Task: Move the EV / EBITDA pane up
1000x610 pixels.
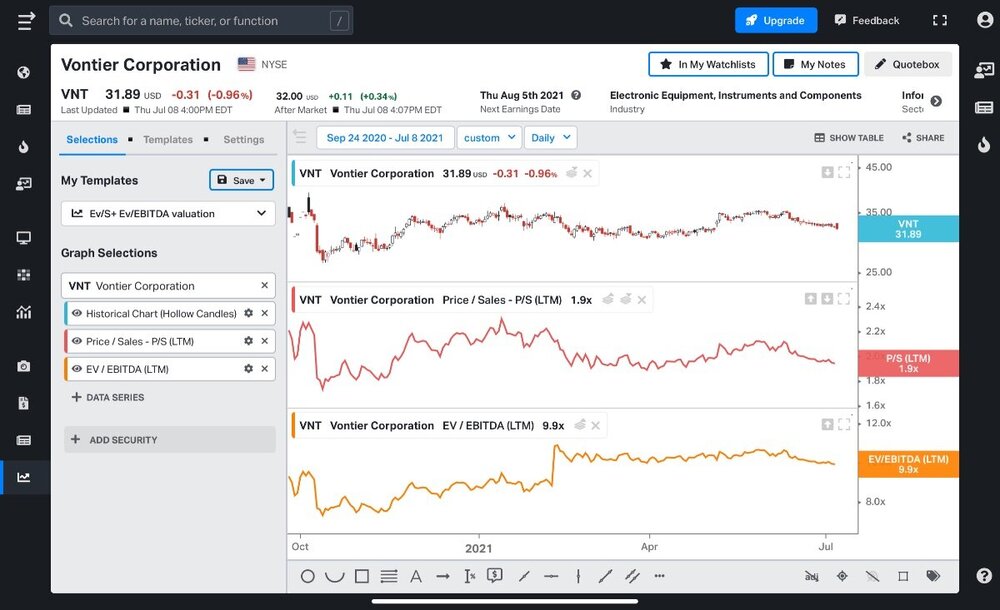Action: (x=827, y=424)
